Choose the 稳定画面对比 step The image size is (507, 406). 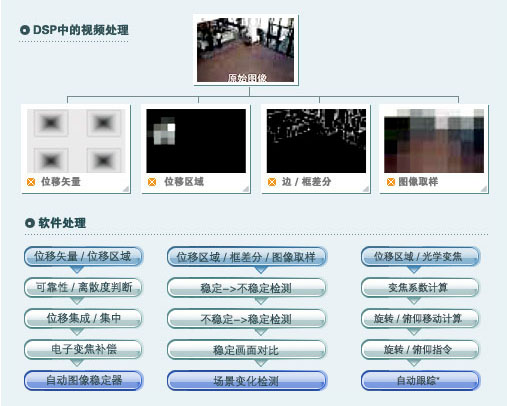click(247, 349)
